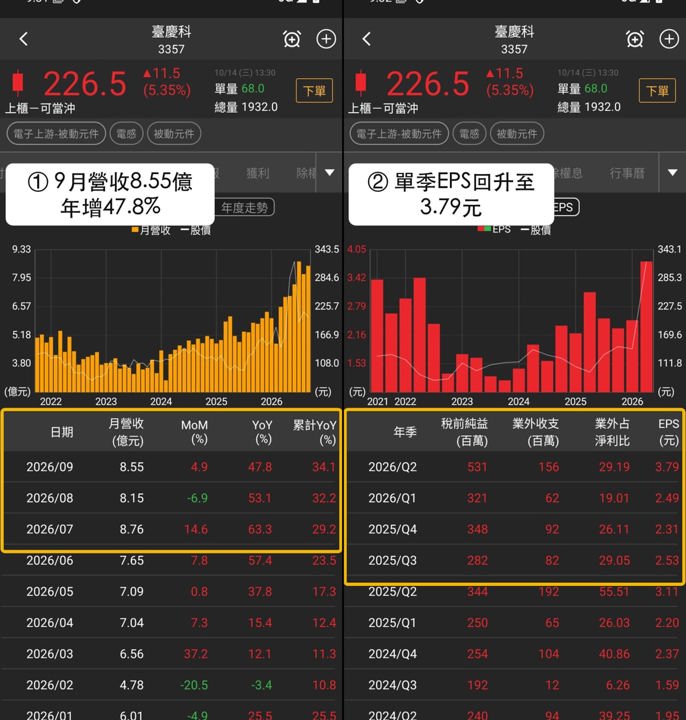Select the 2025/Q1 earnings row
The height and width of the screenshot is (720, 686).
514,623
